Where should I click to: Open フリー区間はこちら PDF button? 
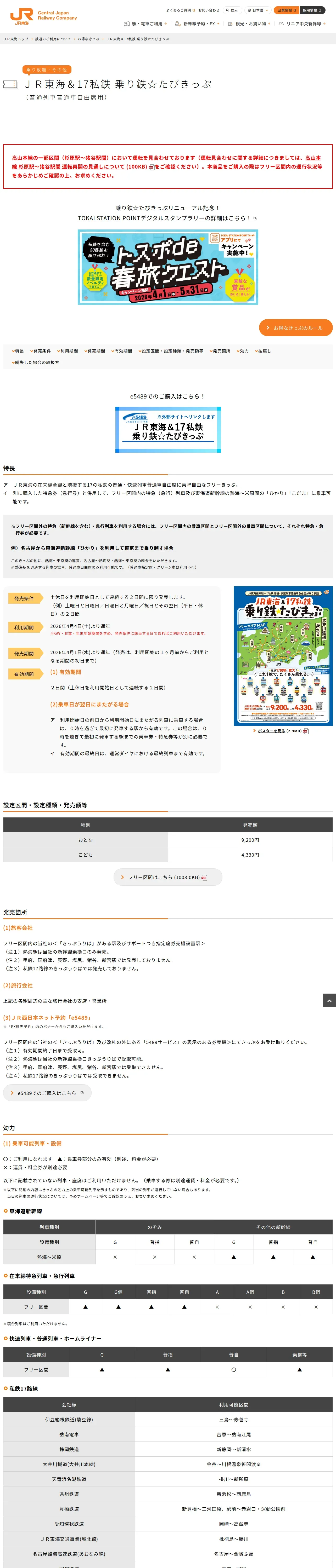point(168,877)
